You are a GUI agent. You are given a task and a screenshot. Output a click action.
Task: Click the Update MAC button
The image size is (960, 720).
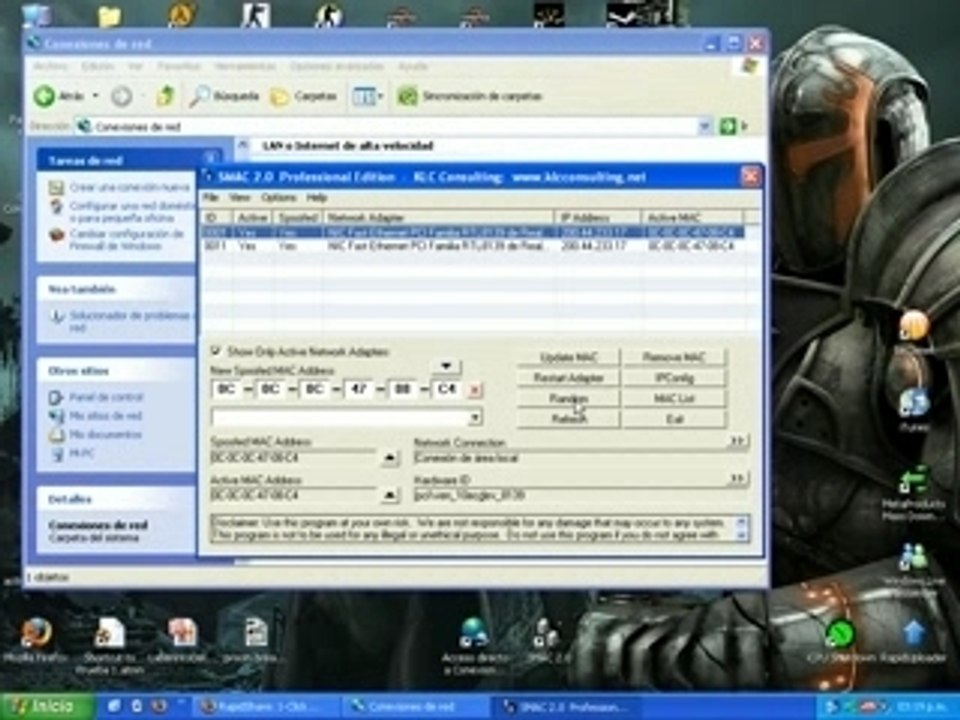pyautogui.click(x=569, y=357)
